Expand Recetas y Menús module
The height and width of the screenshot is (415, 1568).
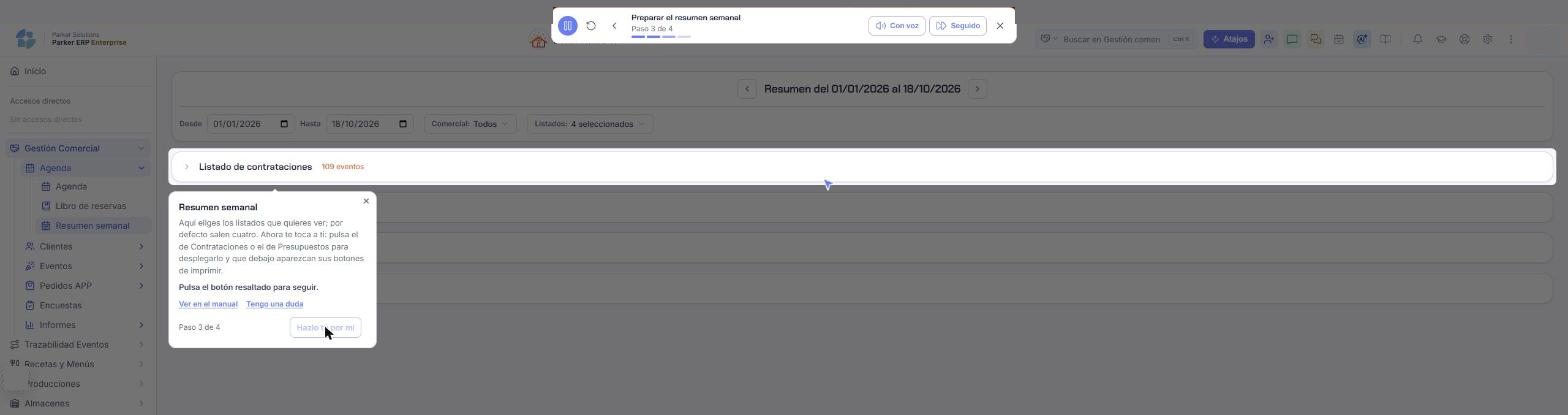point(77,364)
